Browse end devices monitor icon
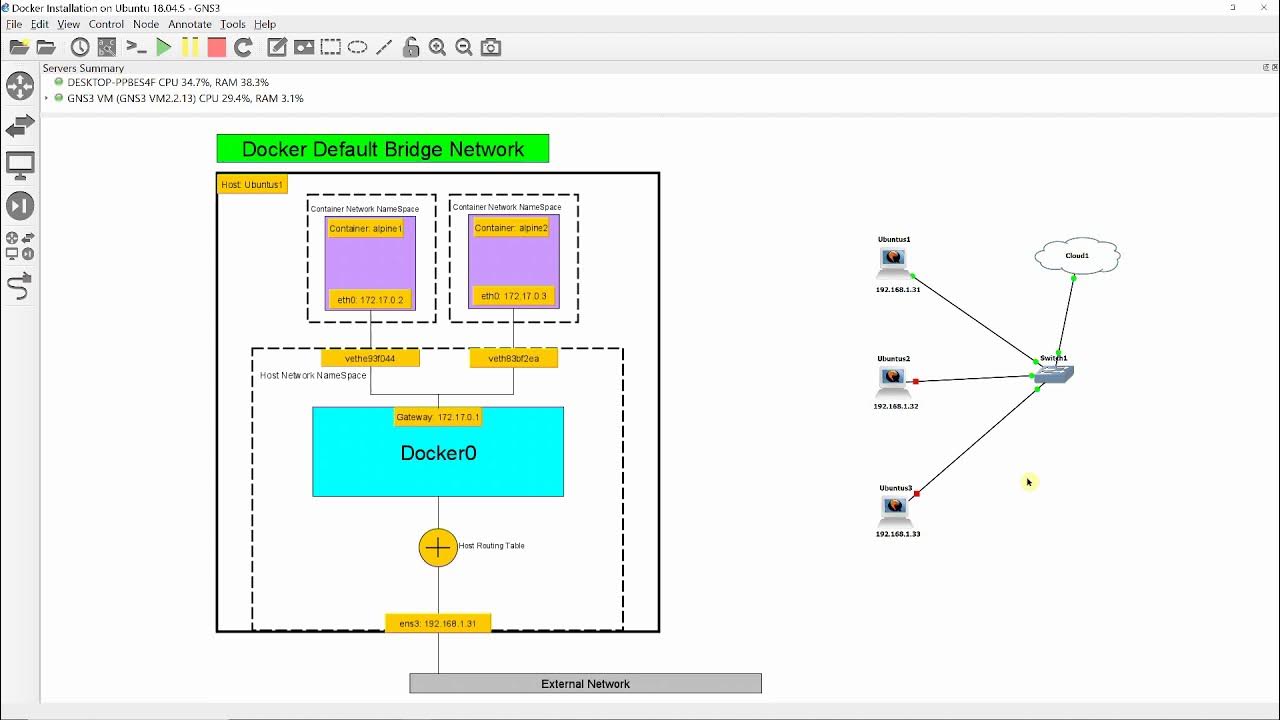Screen dimensions: 1280x720 click(20, 166)
